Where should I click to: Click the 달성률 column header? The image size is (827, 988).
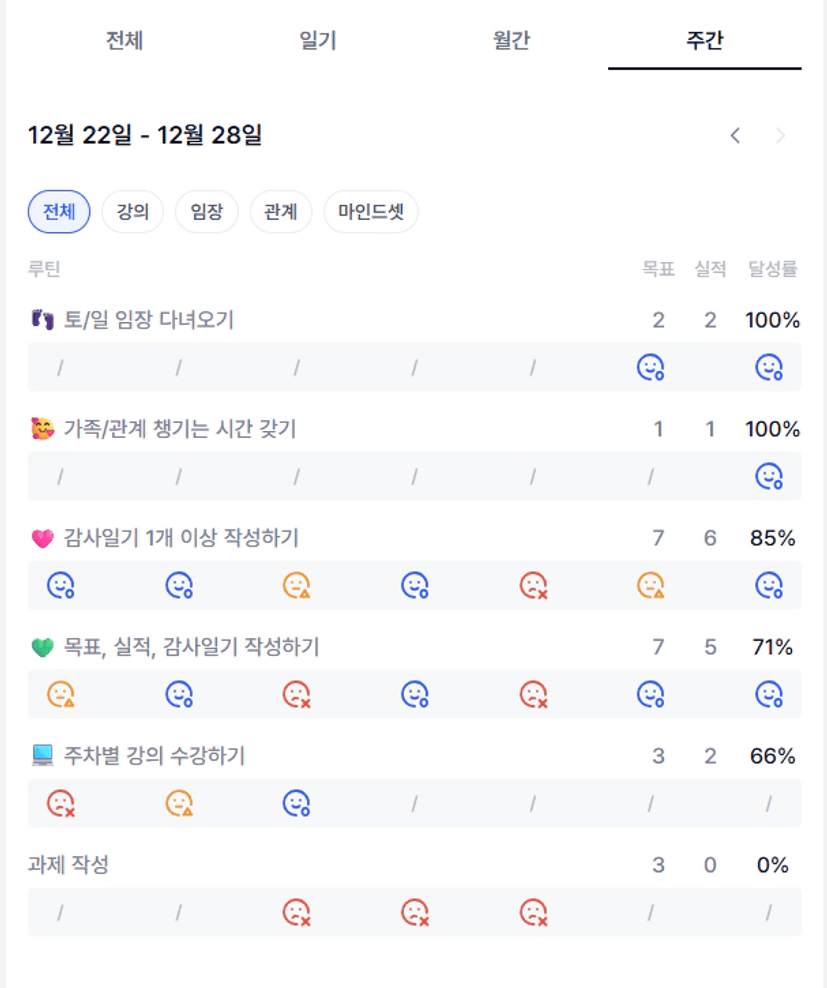[x=774, y=269]
